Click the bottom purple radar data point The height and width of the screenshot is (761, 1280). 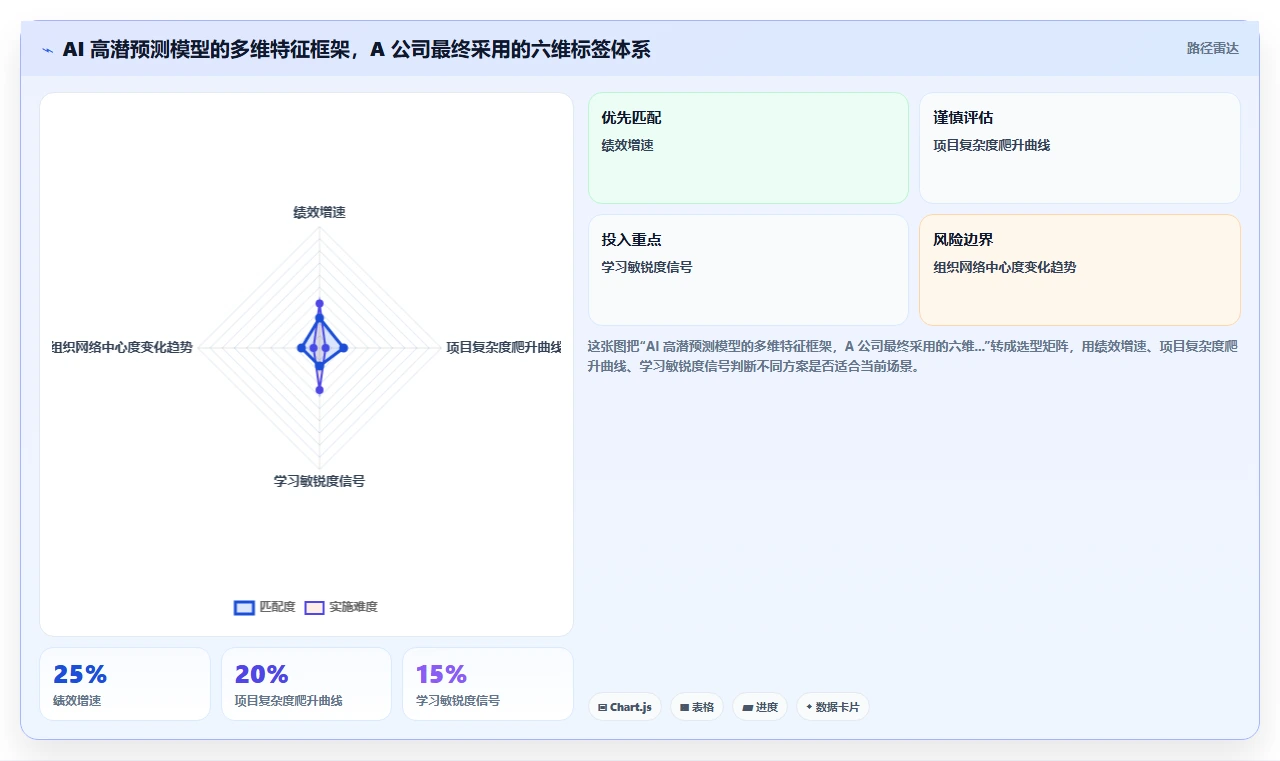point(319,390)
